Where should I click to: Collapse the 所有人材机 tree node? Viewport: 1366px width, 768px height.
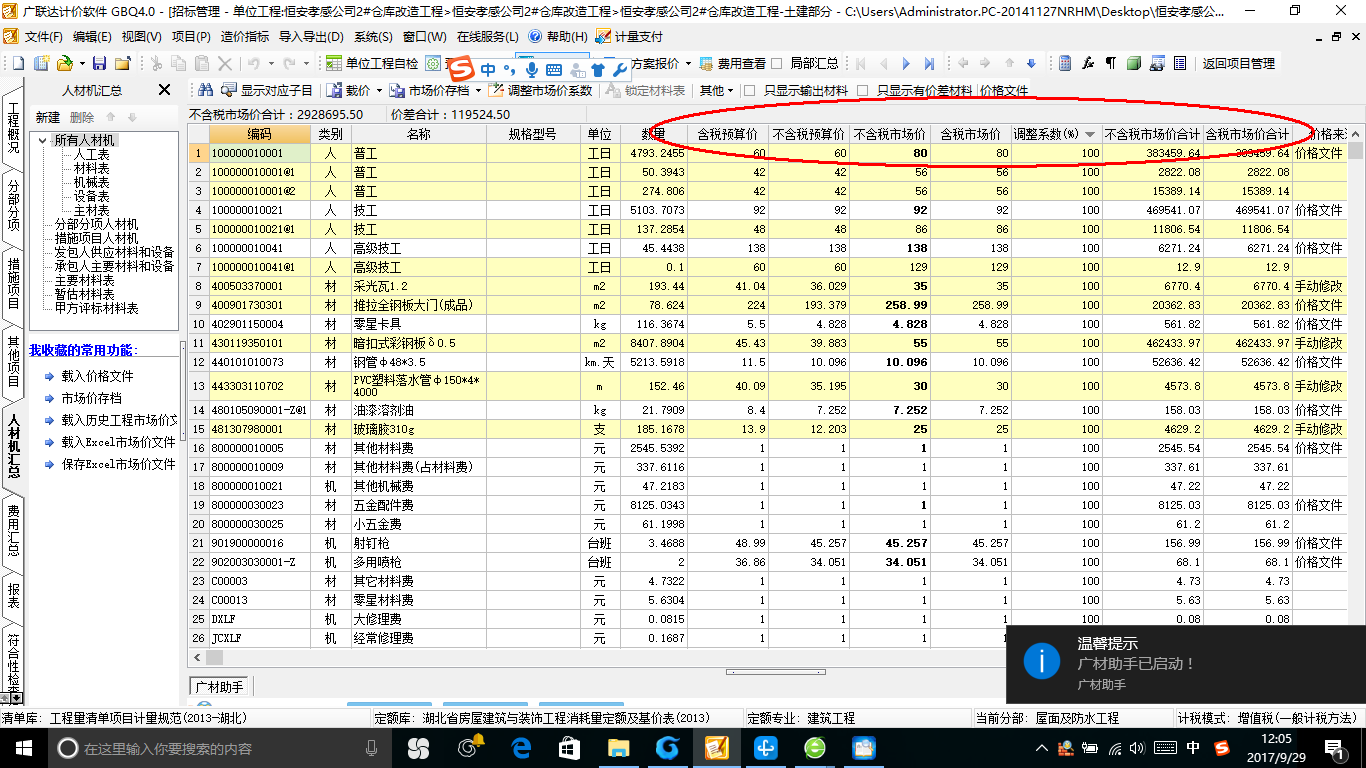(43, 140)
